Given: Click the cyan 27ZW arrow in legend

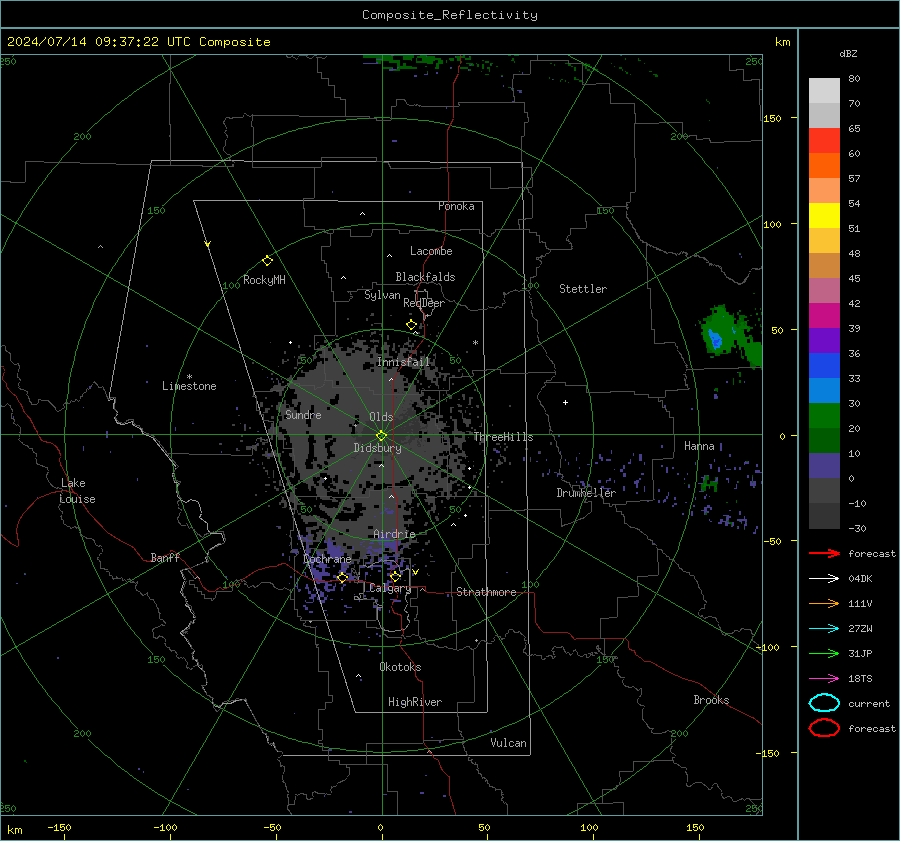Looking at the screenshot, I should tap(824, 629).
